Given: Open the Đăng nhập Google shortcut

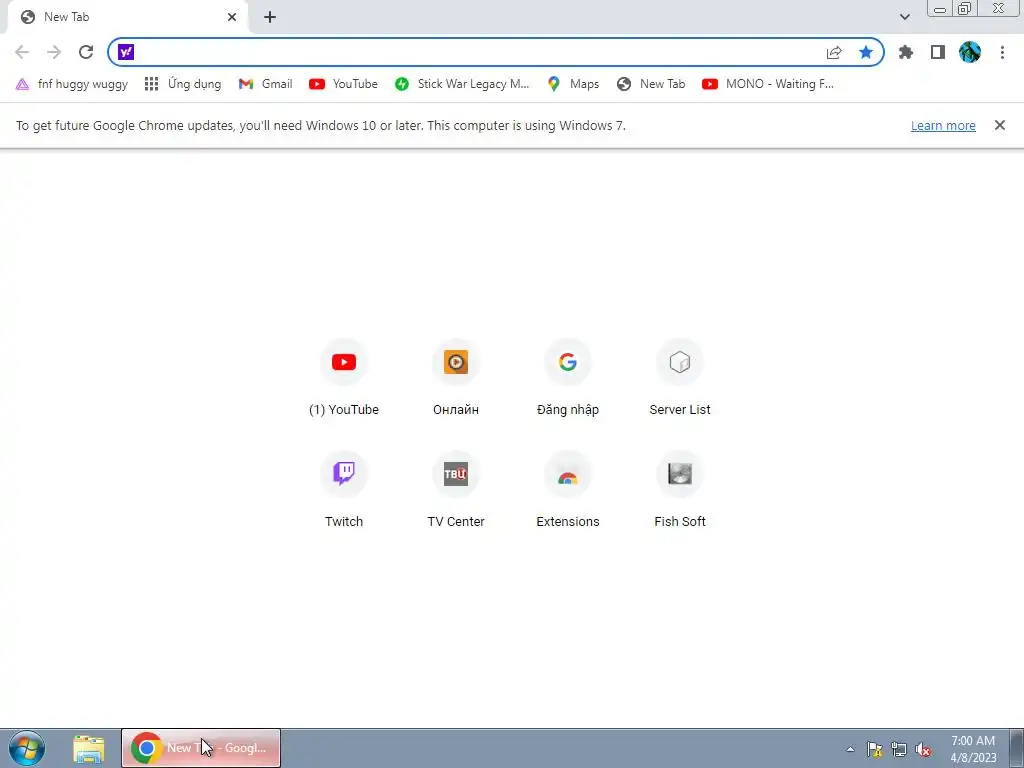Looking at the screenshot, I should coord(568,379).
